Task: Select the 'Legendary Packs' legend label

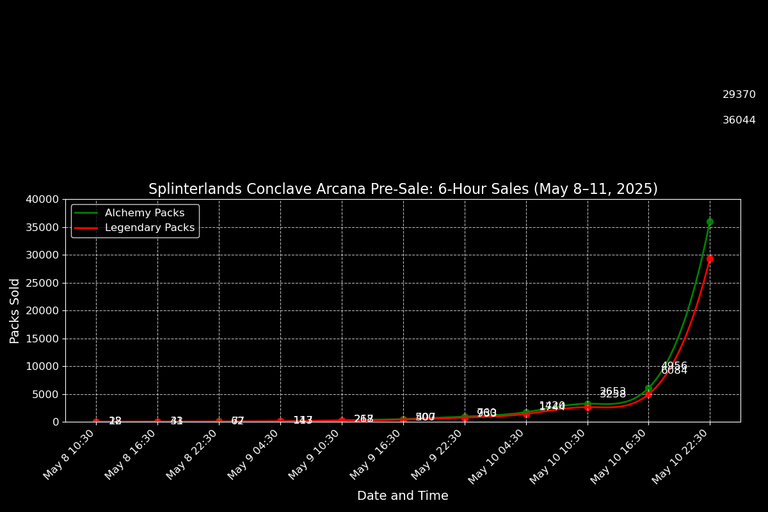Action: pyautogui.click(x=149, y=227)
